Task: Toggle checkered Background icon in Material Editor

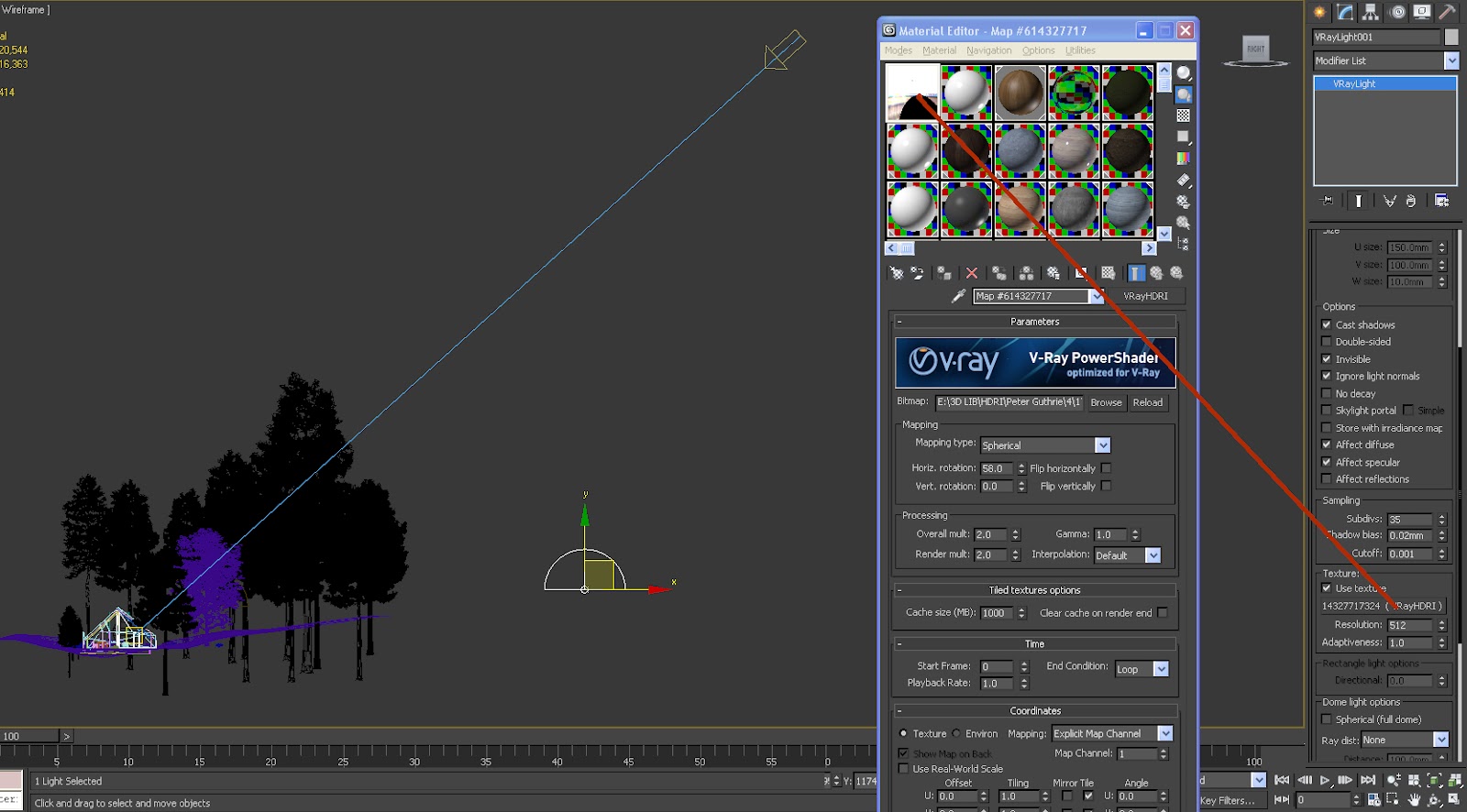Action: tap(1184, 115)
